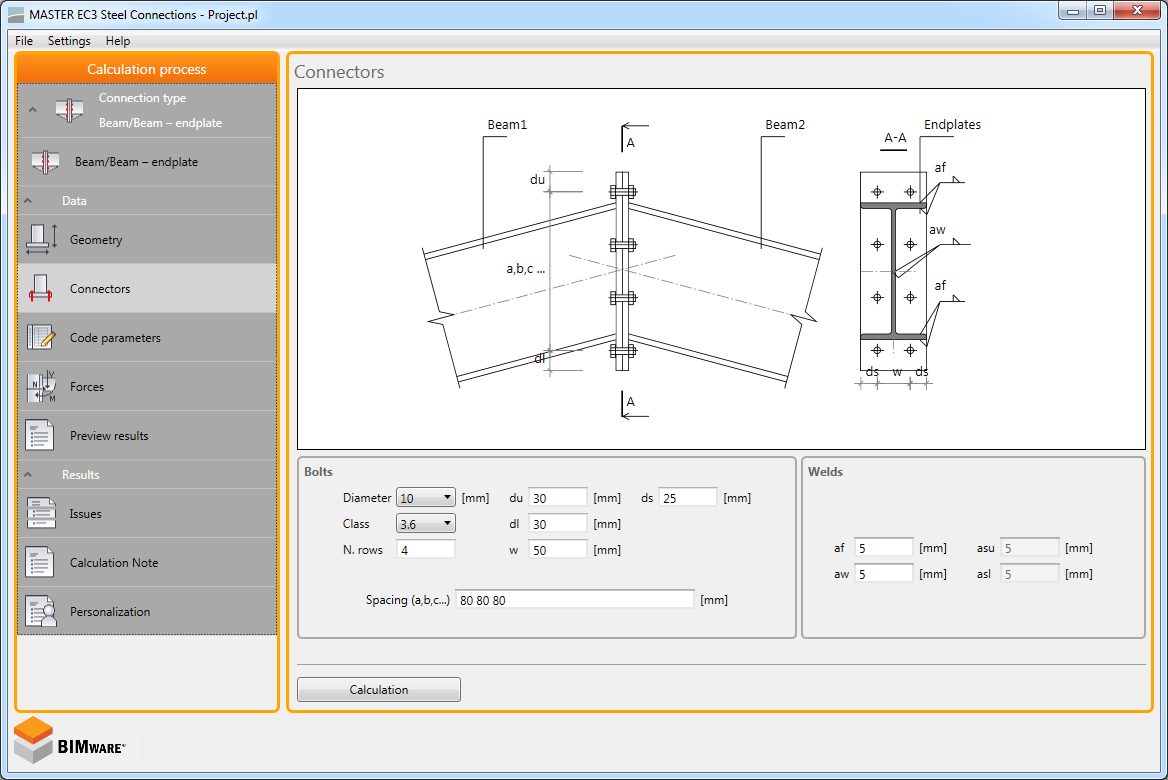Click the Spacing (a,b,c...) input field
The height and width of the screenshot is (780, 1168).
[x=574, y=600]
